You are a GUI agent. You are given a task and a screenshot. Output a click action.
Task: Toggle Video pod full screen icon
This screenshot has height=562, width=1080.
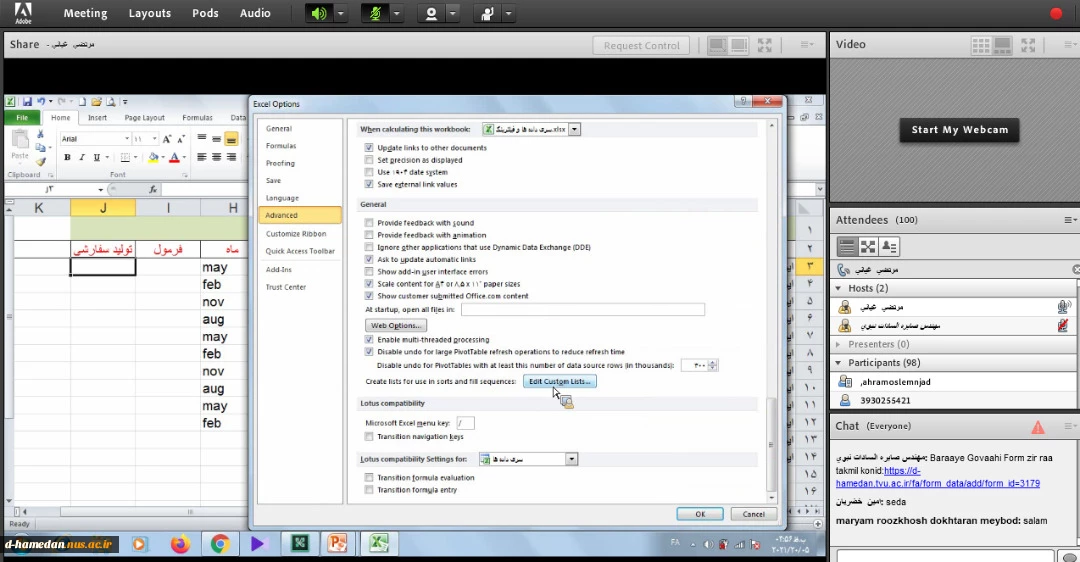point(1028,45)
